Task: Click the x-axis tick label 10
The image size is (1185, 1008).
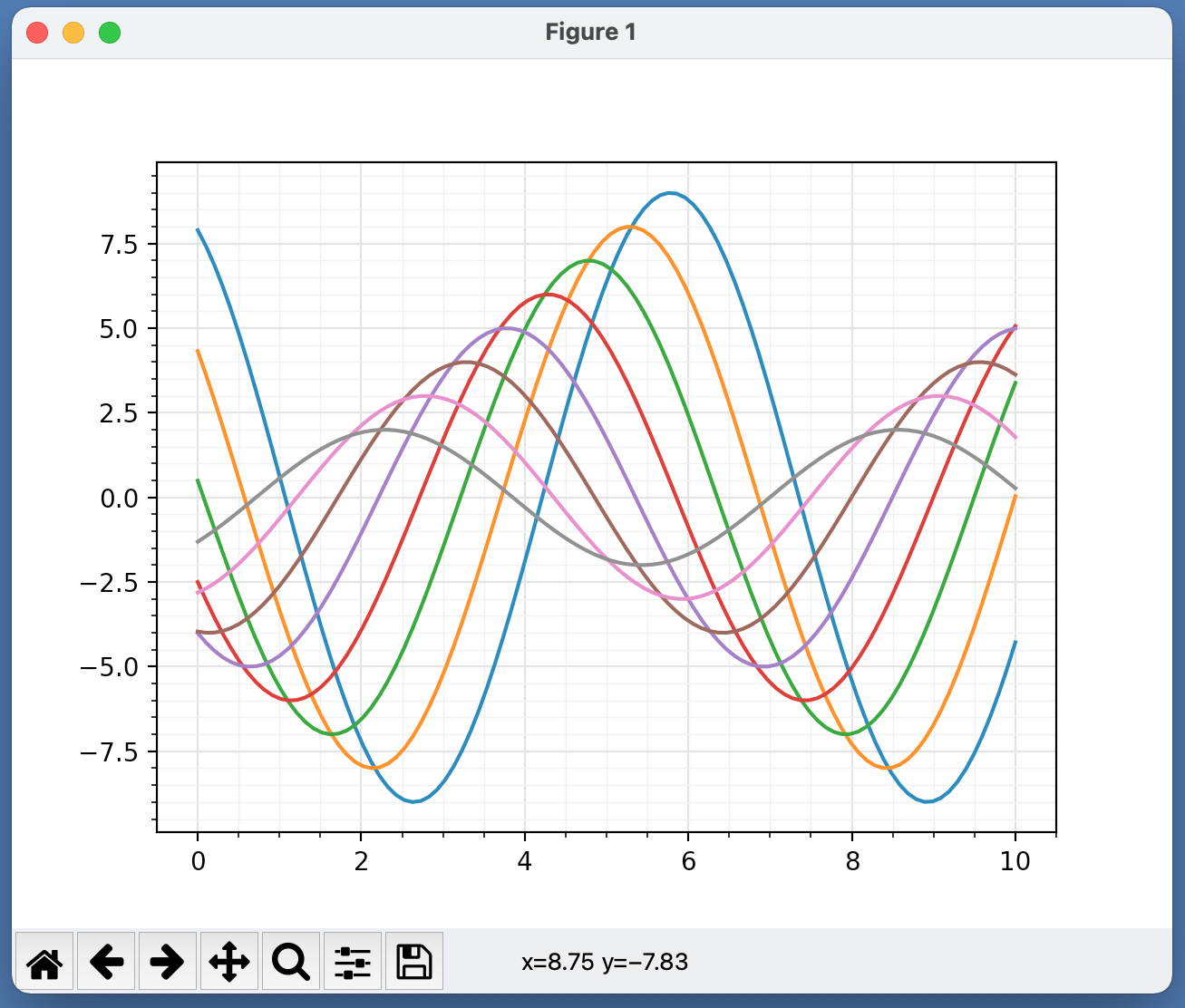Action: [1015, 861]
